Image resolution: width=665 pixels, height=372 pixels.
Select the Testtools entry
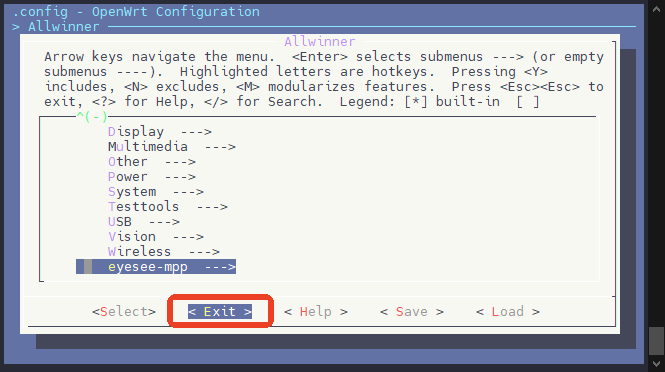(168, 207)
